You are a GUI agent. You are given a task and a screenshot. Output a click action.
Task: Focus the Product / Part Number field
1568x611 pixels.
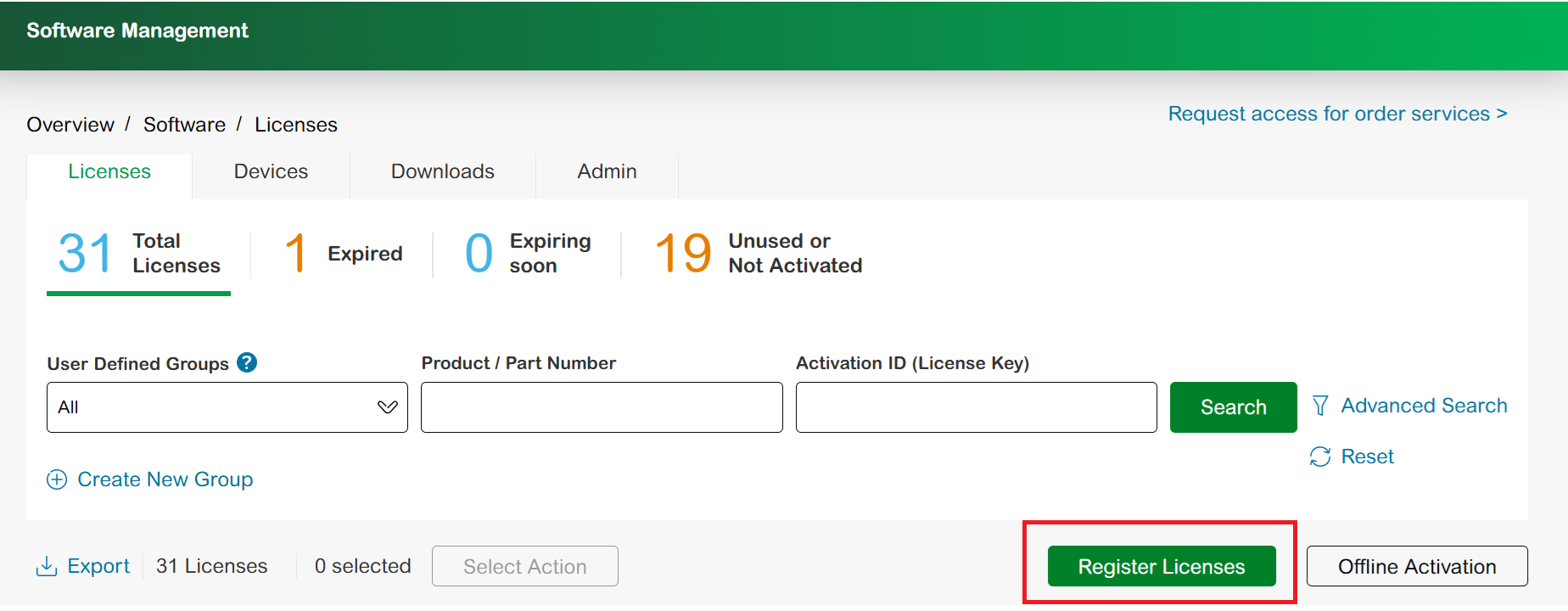click(x=602, y=407)
